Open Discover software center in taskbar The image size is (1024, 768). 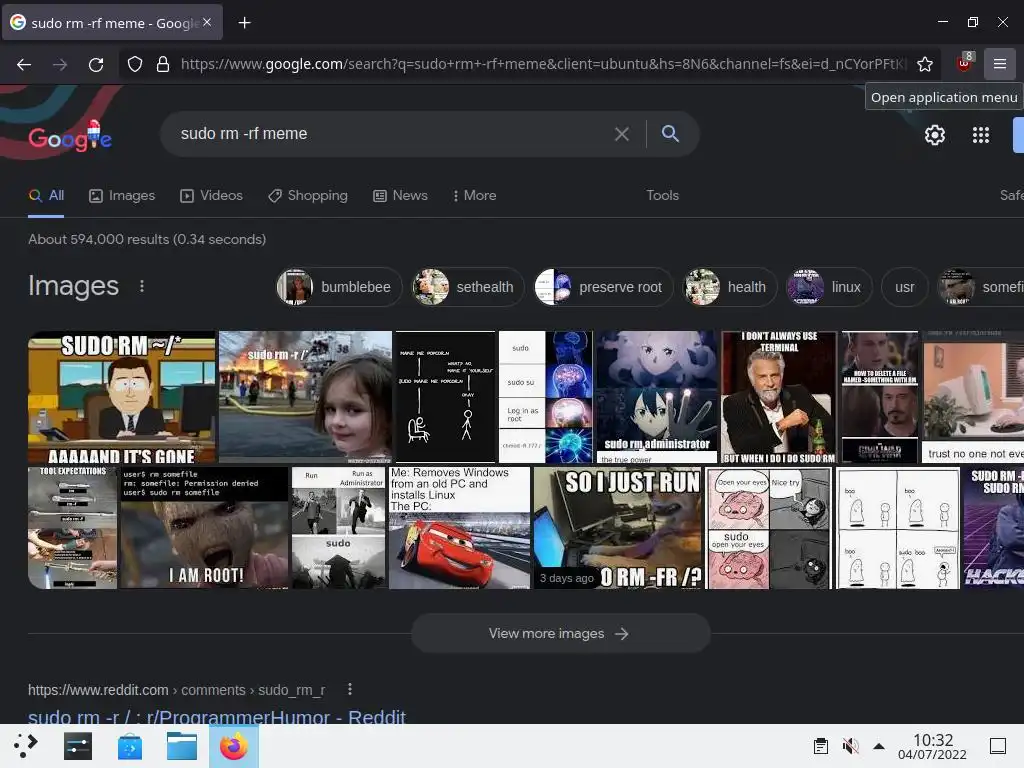(129, 746)
